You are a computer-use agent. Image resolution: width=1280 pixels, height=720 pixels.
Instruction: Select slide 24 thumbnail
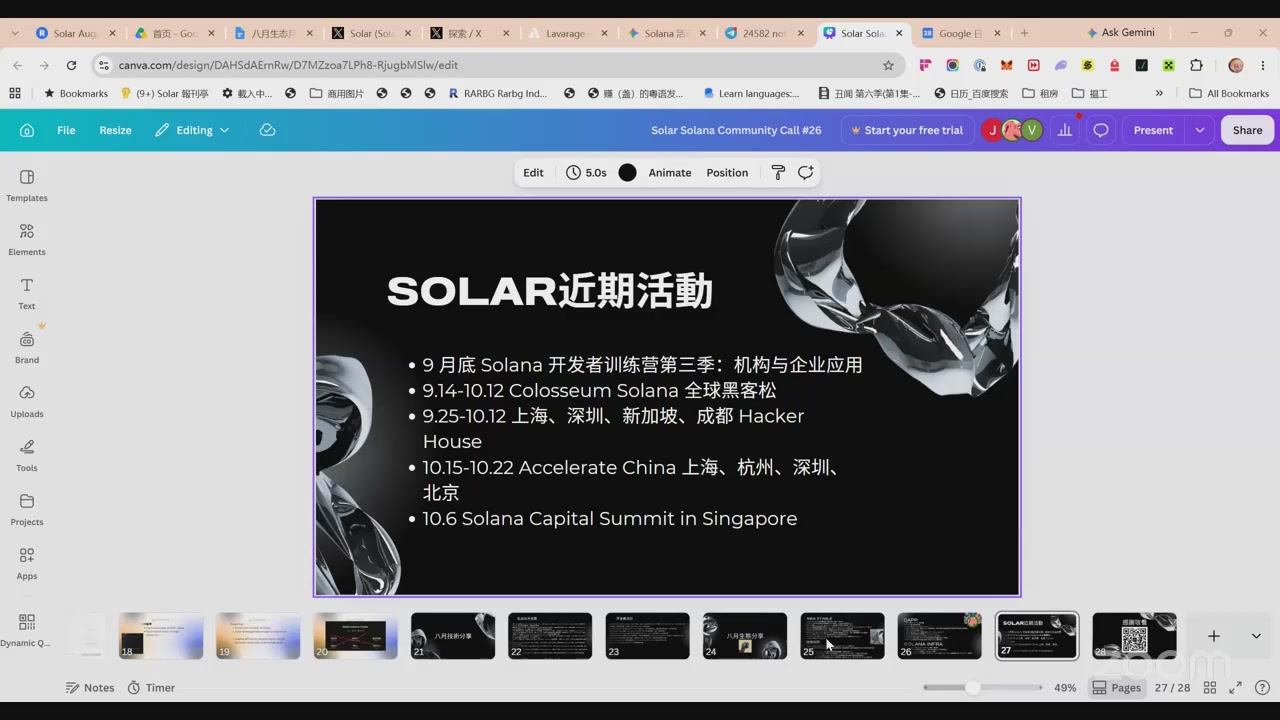[x=745, y=636]
